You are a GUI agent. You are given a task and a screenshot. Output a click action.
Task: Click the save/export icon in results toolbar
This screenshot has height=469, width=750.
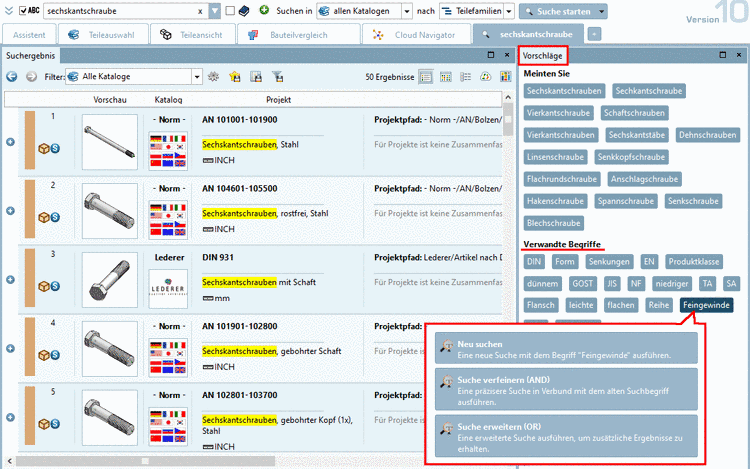tap(256, 76)
